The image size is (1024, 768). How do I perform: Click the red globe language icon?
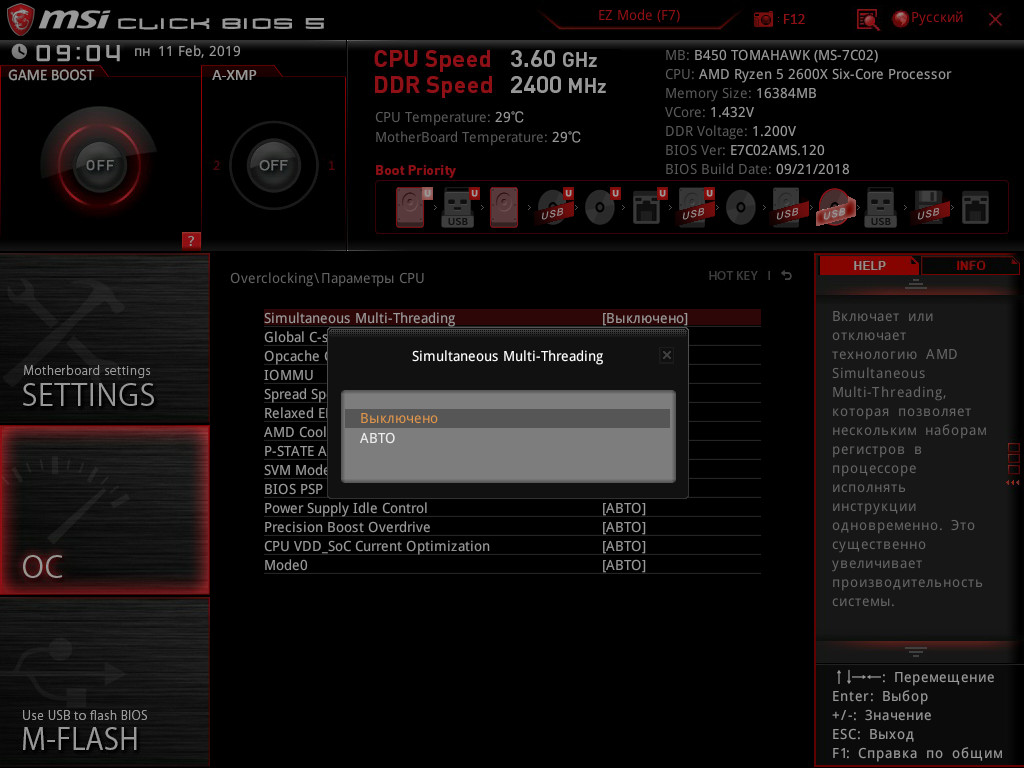(901, 19)
